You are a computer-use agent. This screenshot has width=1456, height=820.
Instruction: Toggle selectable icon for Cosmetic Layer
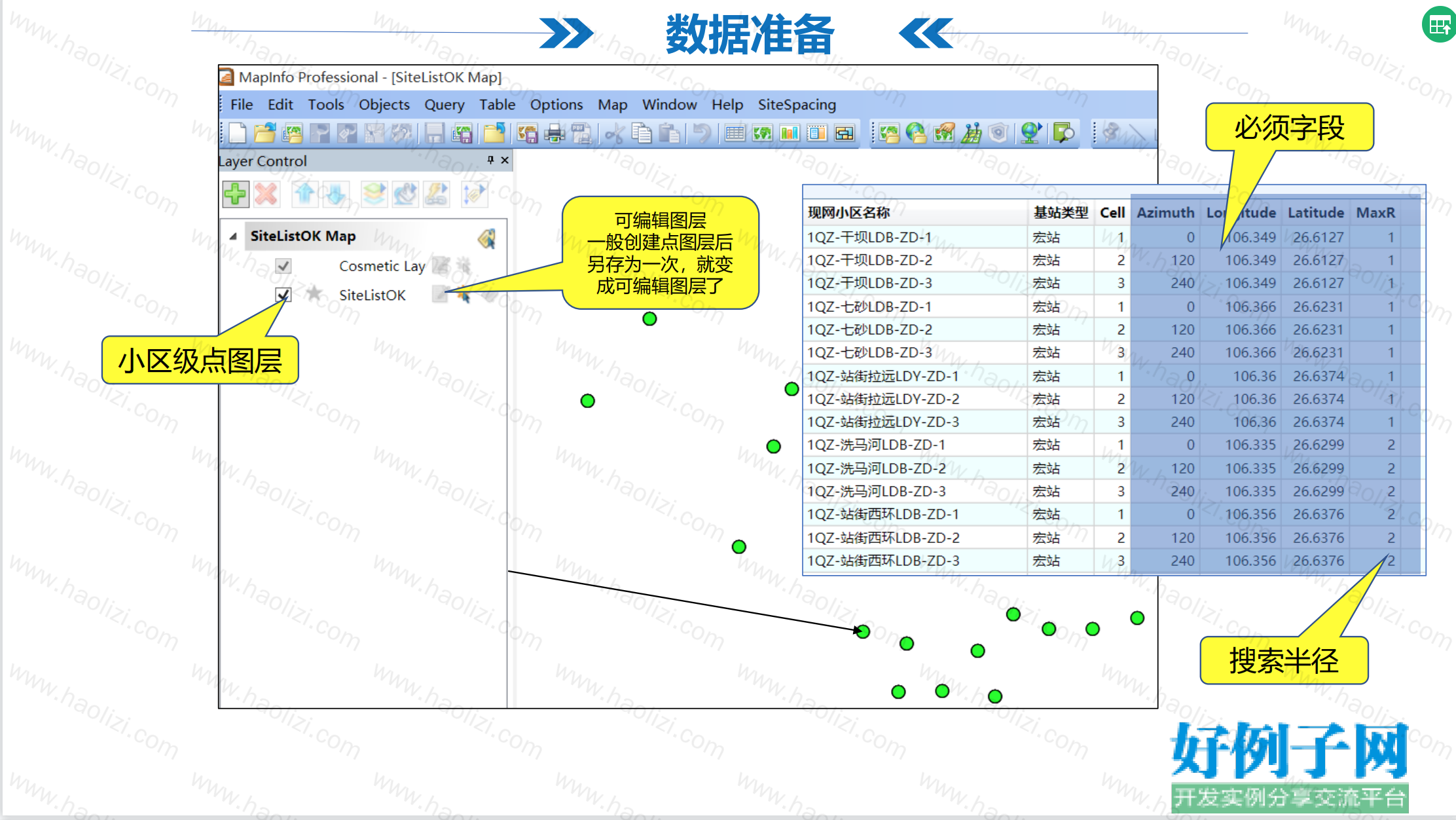coord(464,266)
